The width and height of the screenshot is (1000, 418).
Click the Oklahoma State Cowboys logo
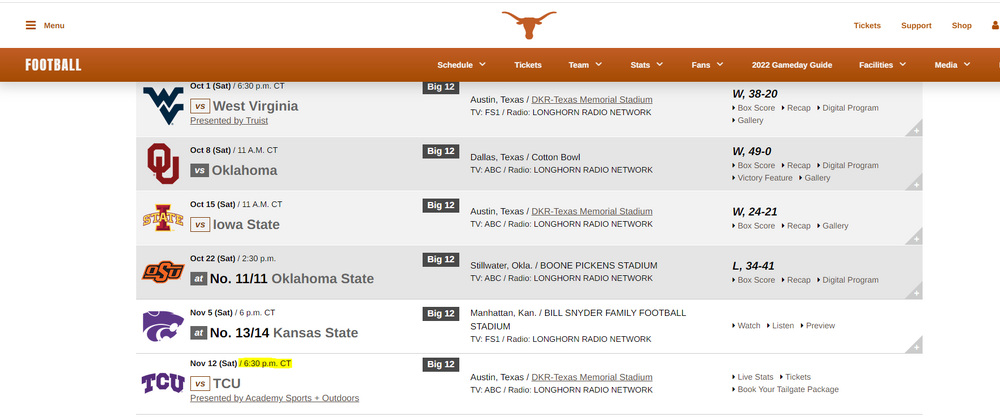pyautogui.click(x=162, y=272)
